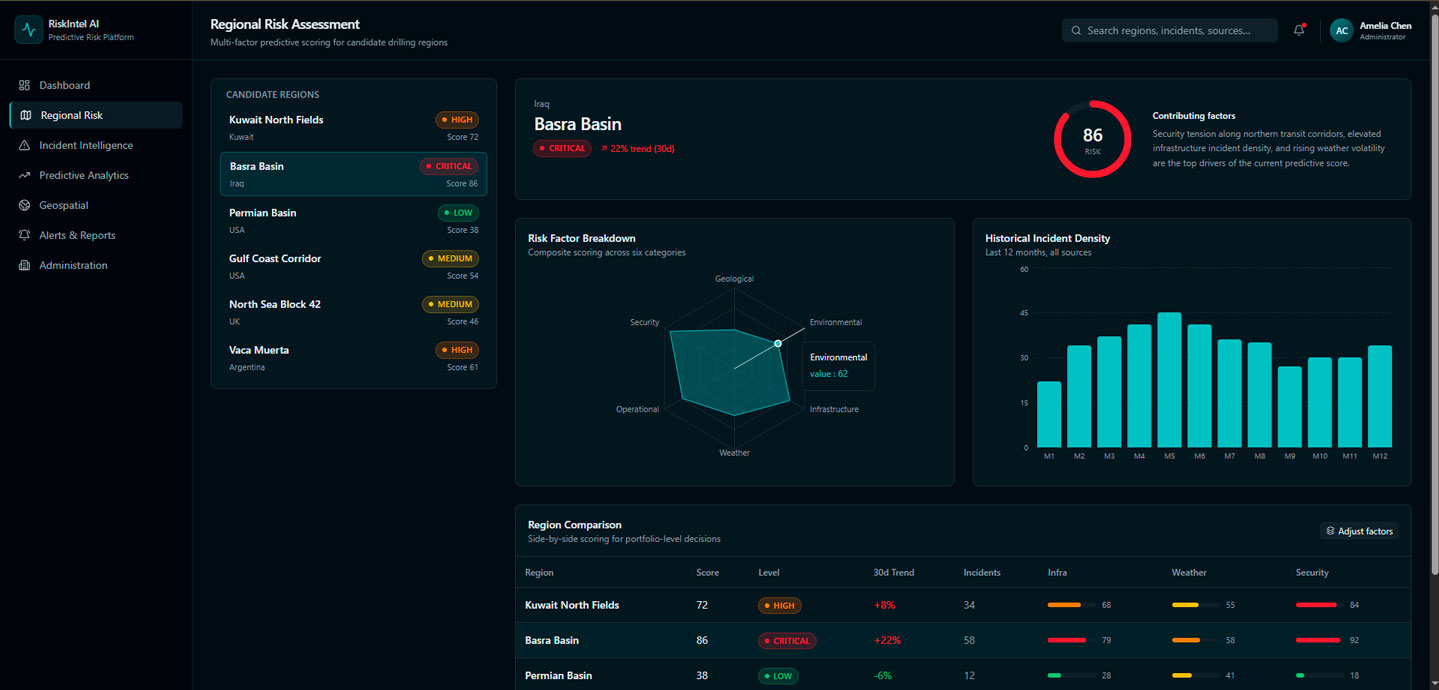The image size is (1439, 690).
Task: Select Kuwait North Fields candidate region
Action: pyautogui.click(x=354, y=128)
